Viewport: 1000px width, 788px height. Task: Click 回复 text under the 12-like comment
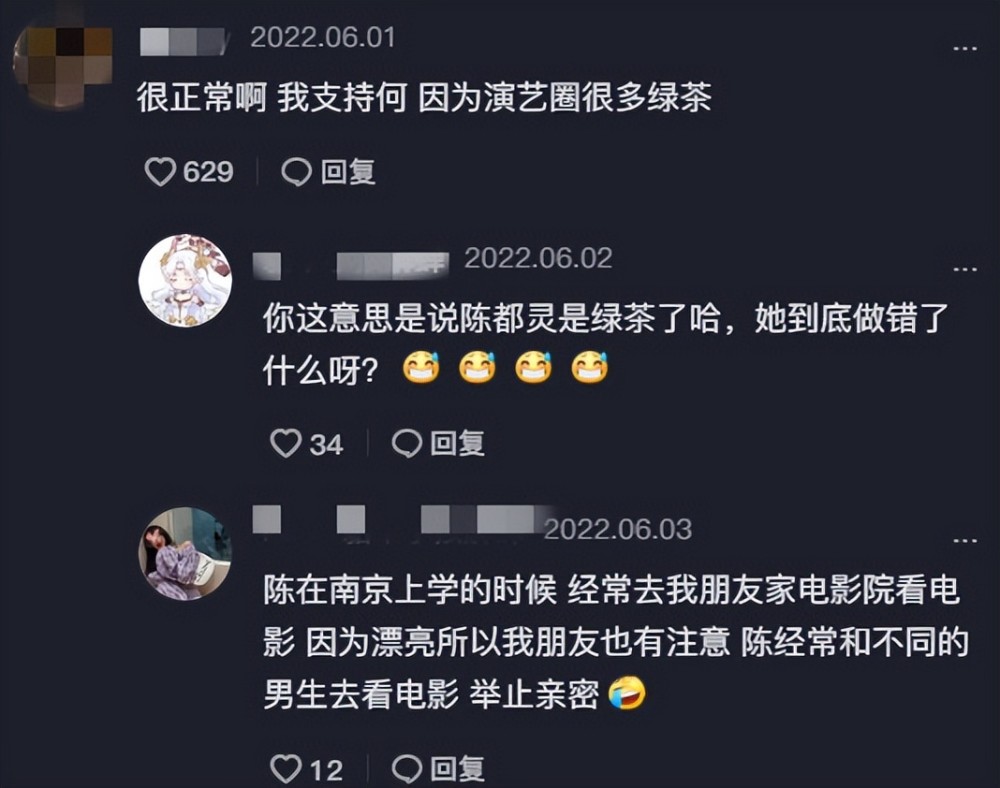tap(457, 769)
